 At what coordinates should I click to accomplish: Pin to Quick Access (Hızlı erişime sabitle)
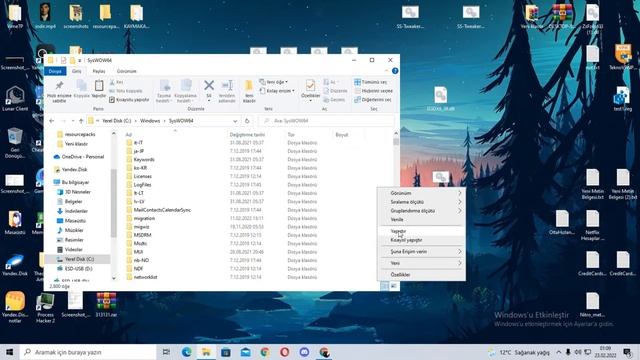point(59,91)
